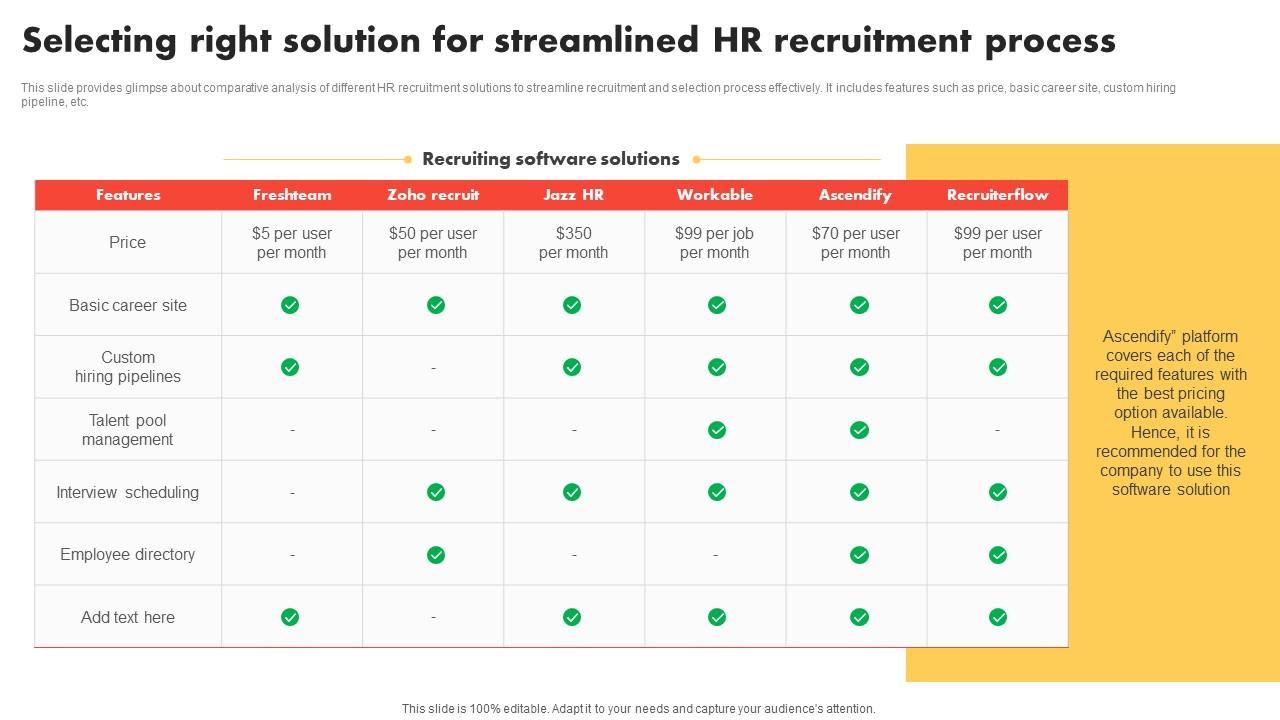Click Workable's dash in Employee directory row

tap(715, 555)
